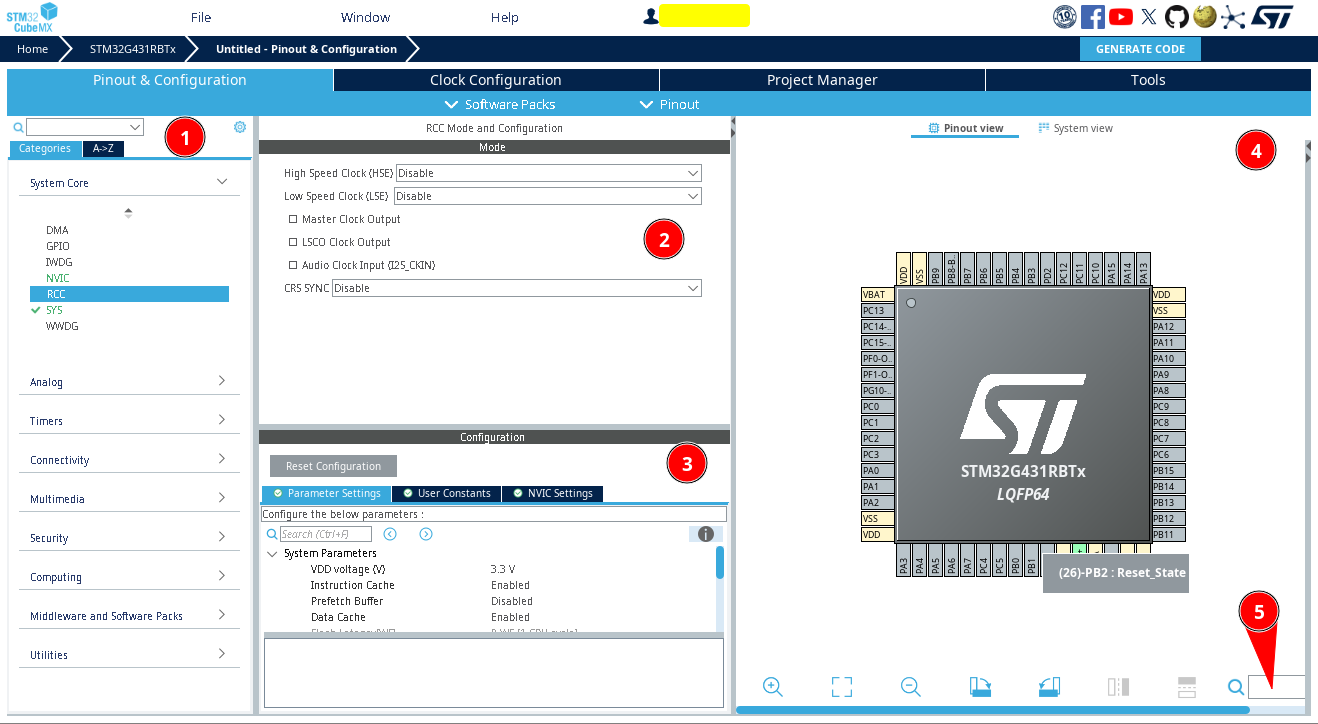1318x724 pixels.
Task: Open the wiki globe icon
Action: [x=1205, y=16]
